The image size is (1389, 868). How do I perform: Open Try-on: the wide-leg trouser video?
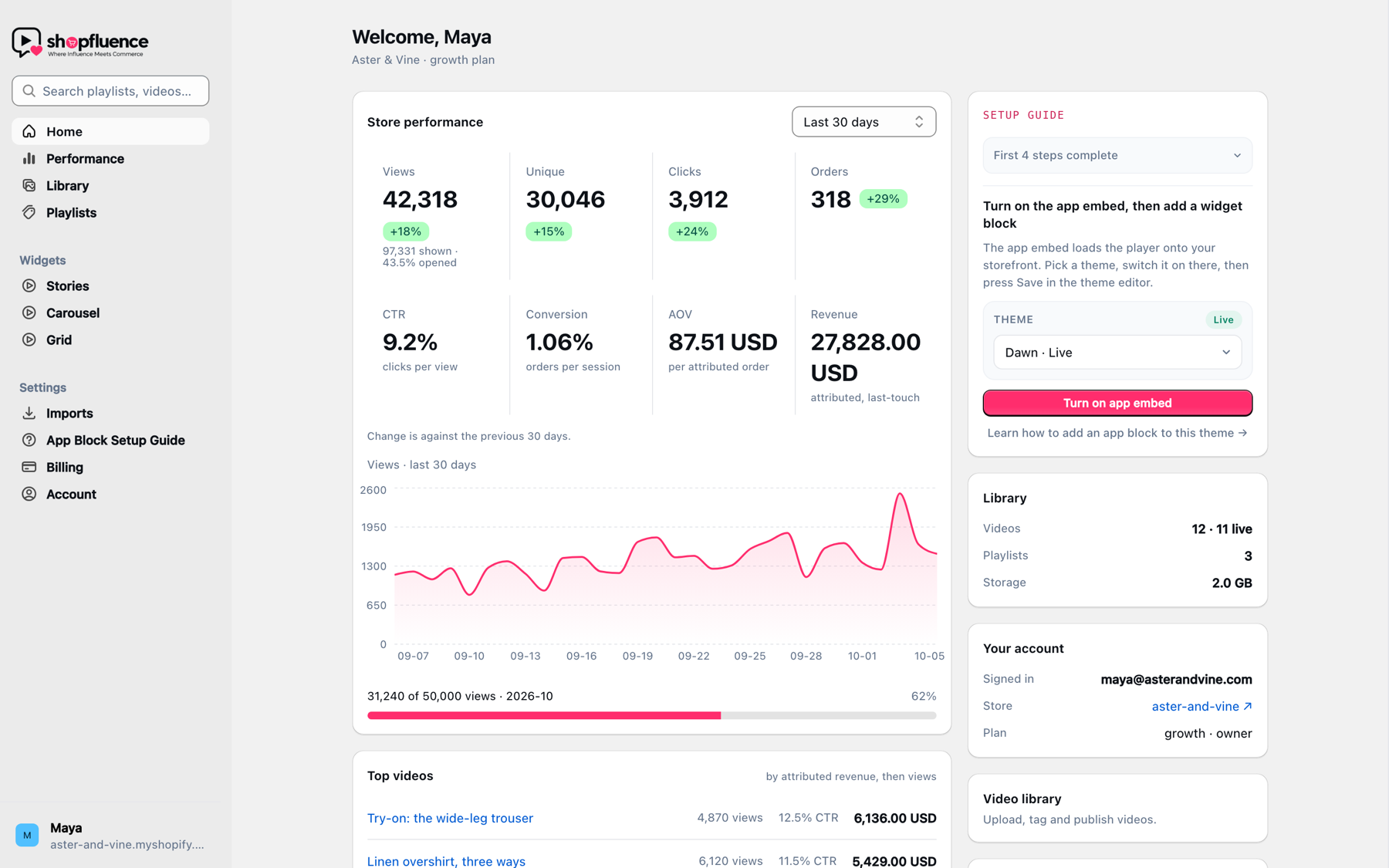point(450,818)
